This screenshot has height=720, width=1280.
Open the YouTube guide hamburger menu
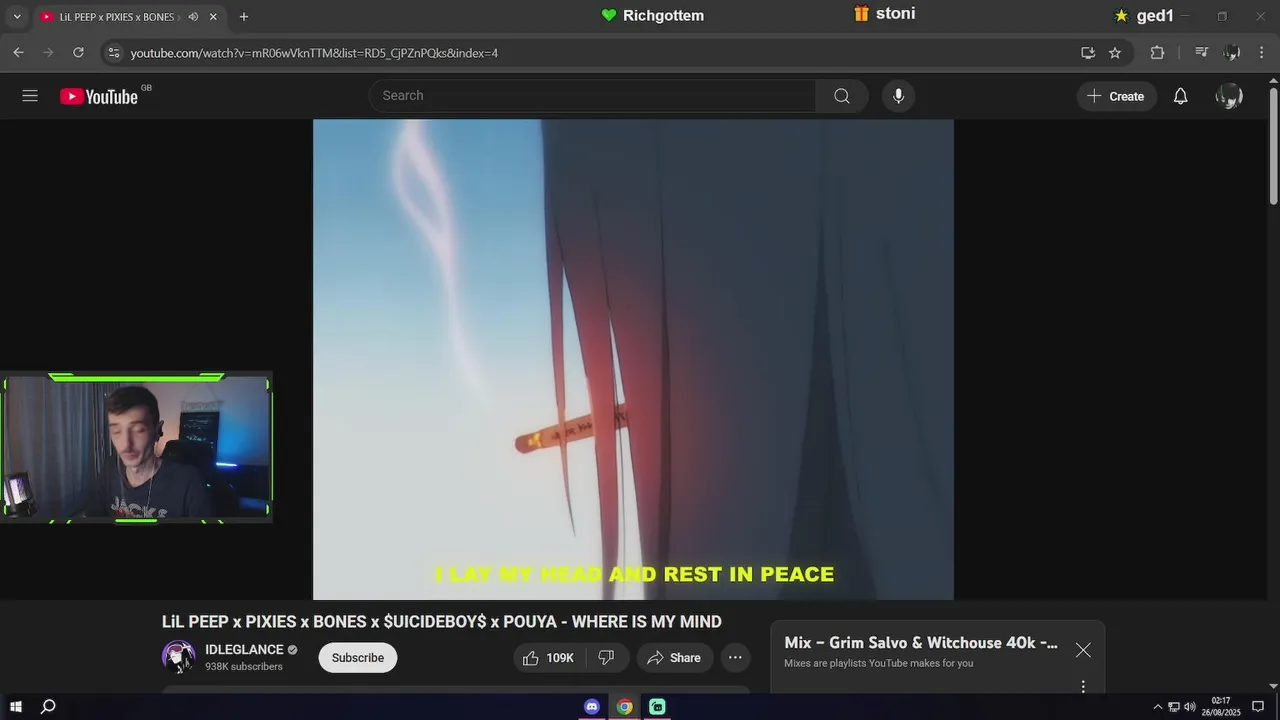(x=30, y=96)
